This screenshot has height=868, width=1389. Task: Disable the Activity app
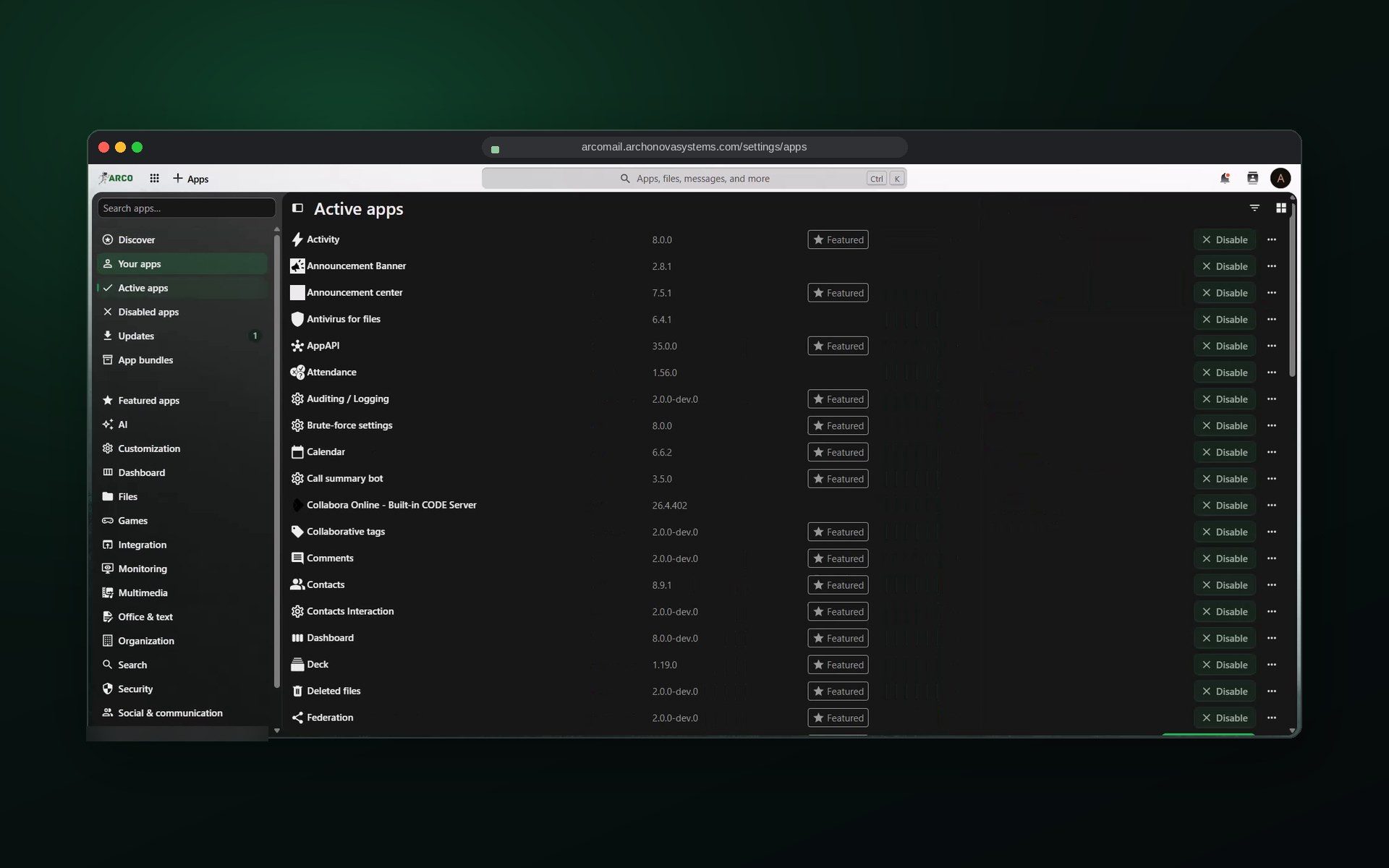(1225, 239)
